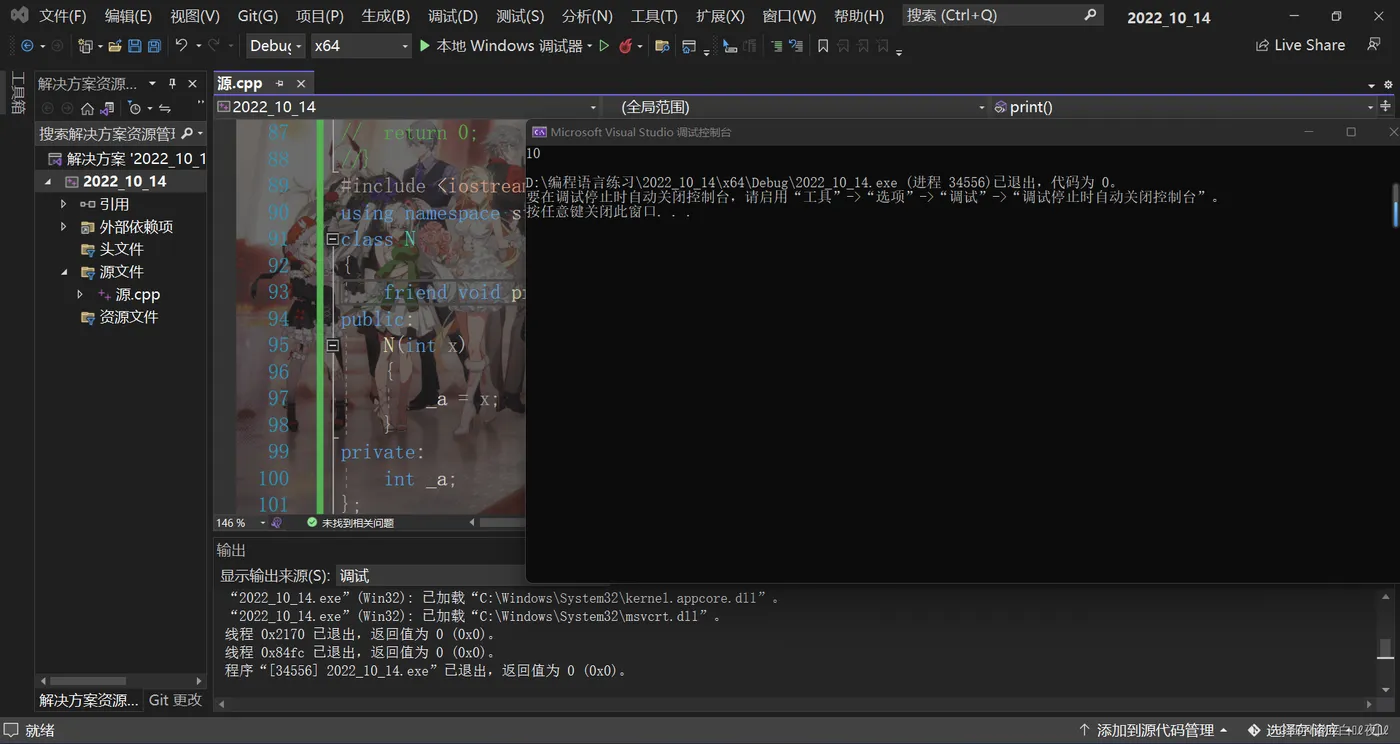Click the comment selected lines icon
Viewport: 1400px width, 744px height.
[776, 46]
